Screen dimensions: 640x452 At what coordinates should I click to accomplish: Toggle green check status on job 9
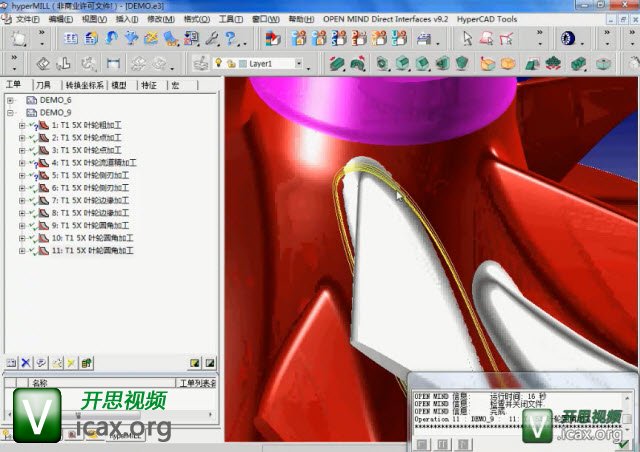33,225
